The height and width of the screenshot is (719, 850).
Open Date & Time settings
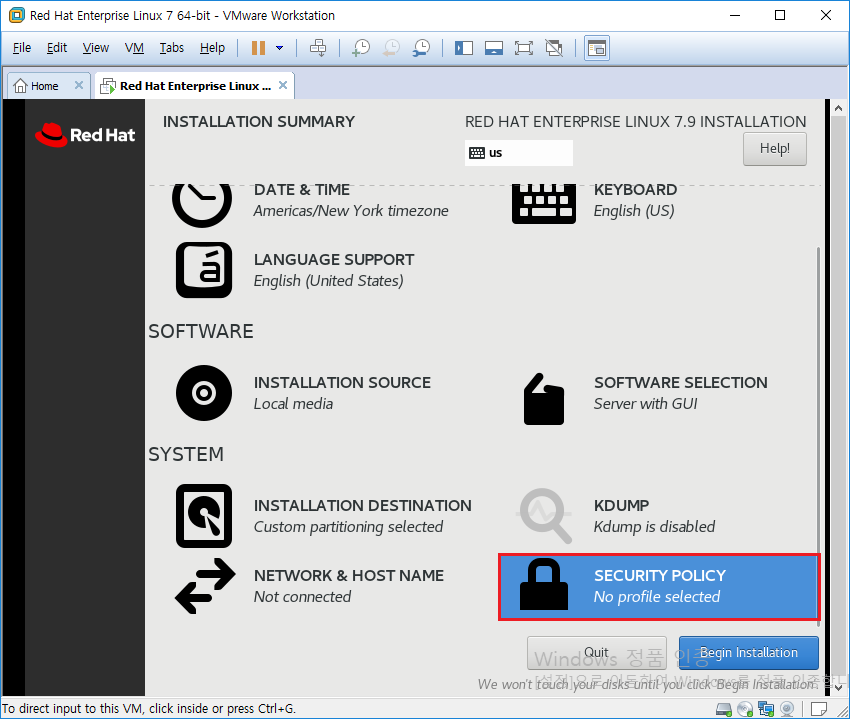pyautogui.click(x=302, y=190)
